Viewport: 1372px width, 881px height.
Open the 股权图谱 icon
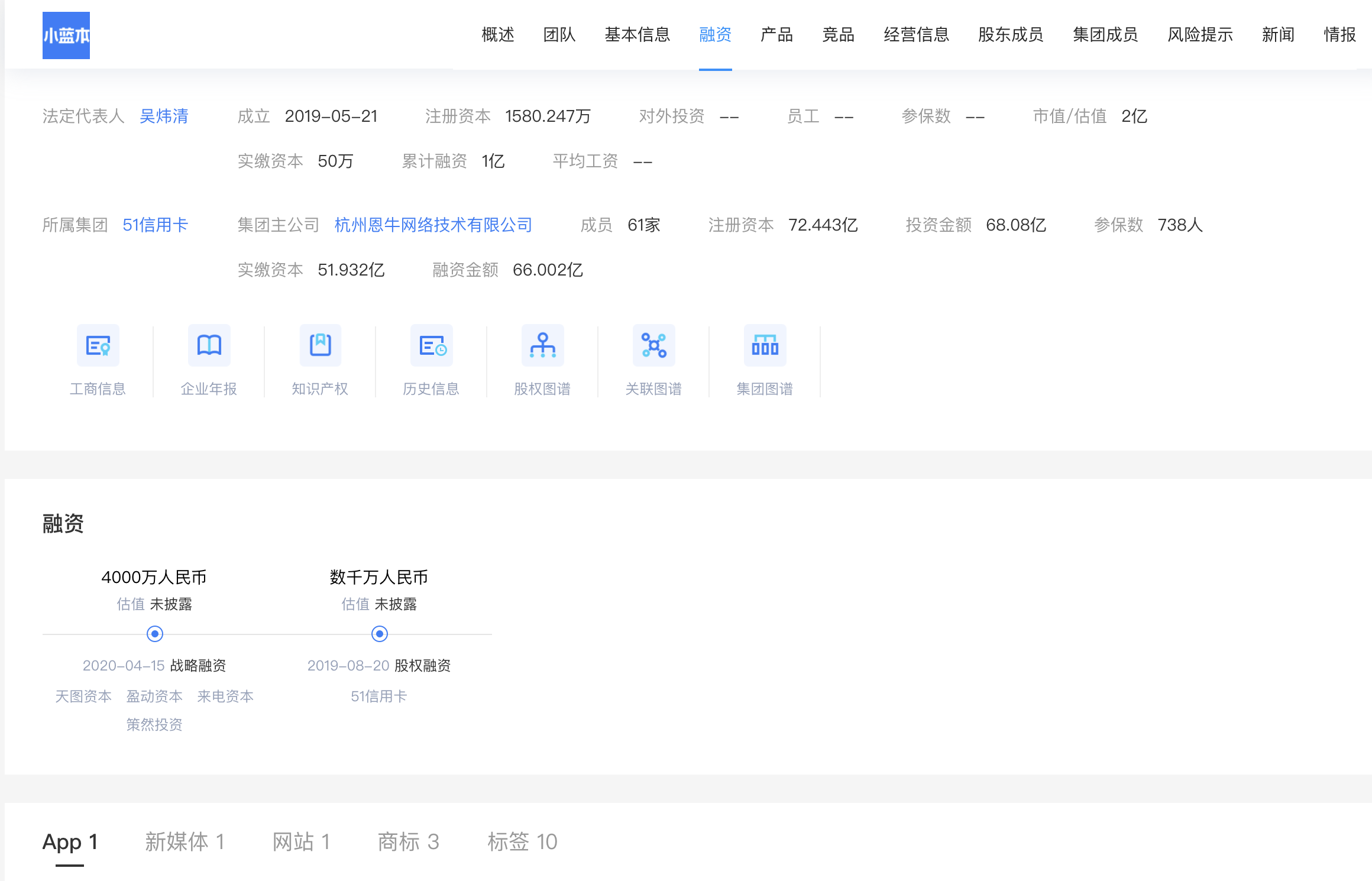542,345
